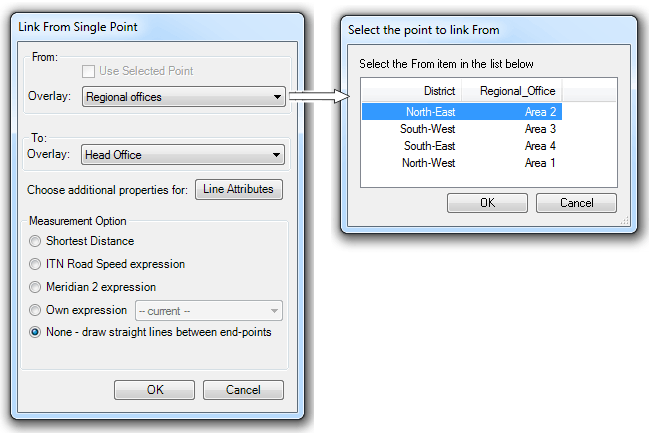Viewport: 650px width, 435px height.
Task: Sort list by the District column header
Action: (411, 91)
